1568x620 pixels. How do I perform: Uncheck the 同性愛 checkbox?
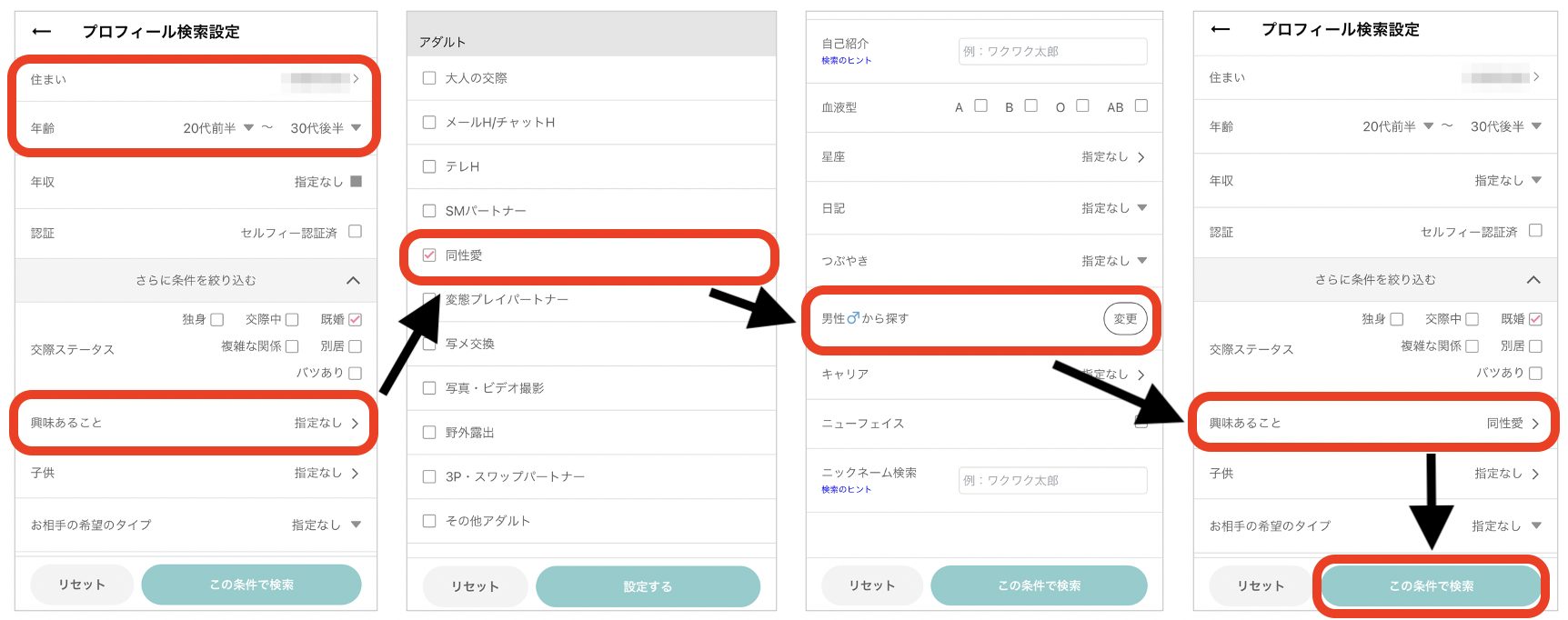(x=429, y=255)
